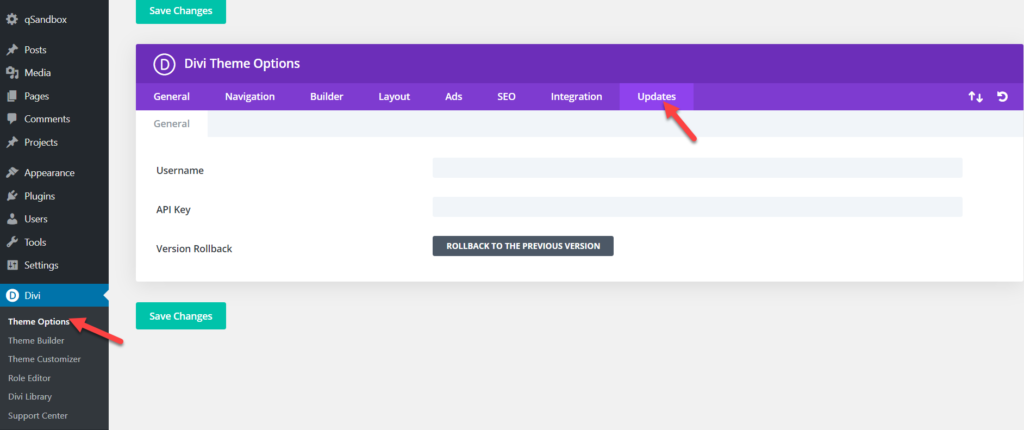
Task: Click the Comments bubble icon
Action: [x=12, y=119]
